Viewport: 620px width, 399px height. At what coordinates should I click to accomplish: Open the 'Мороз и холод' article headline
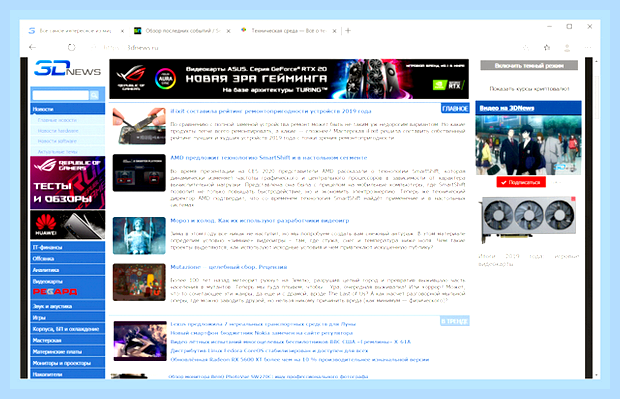tap(260, 221)
